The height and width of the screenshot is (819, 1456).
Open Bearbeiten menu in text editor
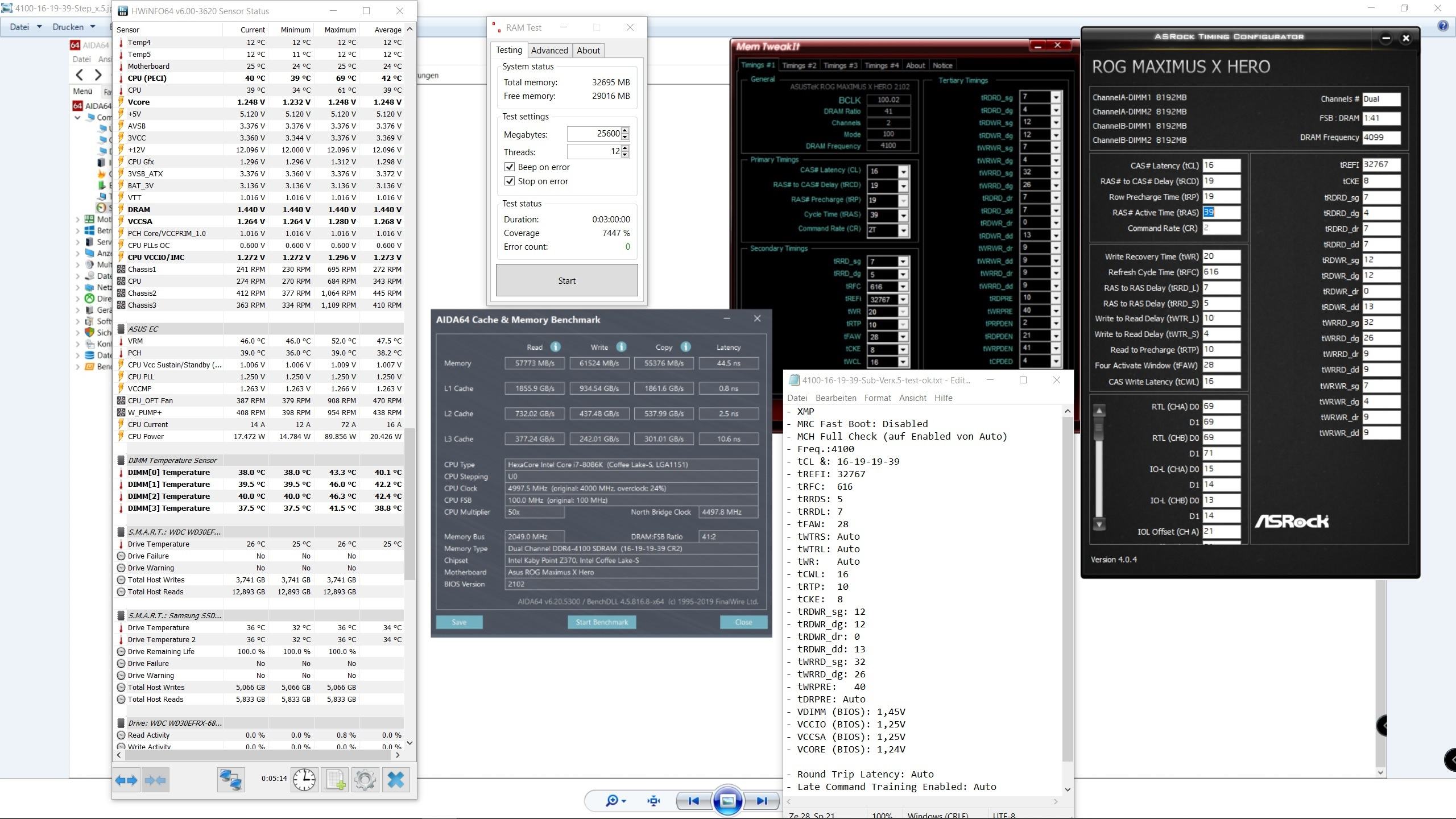pos(835,398)
